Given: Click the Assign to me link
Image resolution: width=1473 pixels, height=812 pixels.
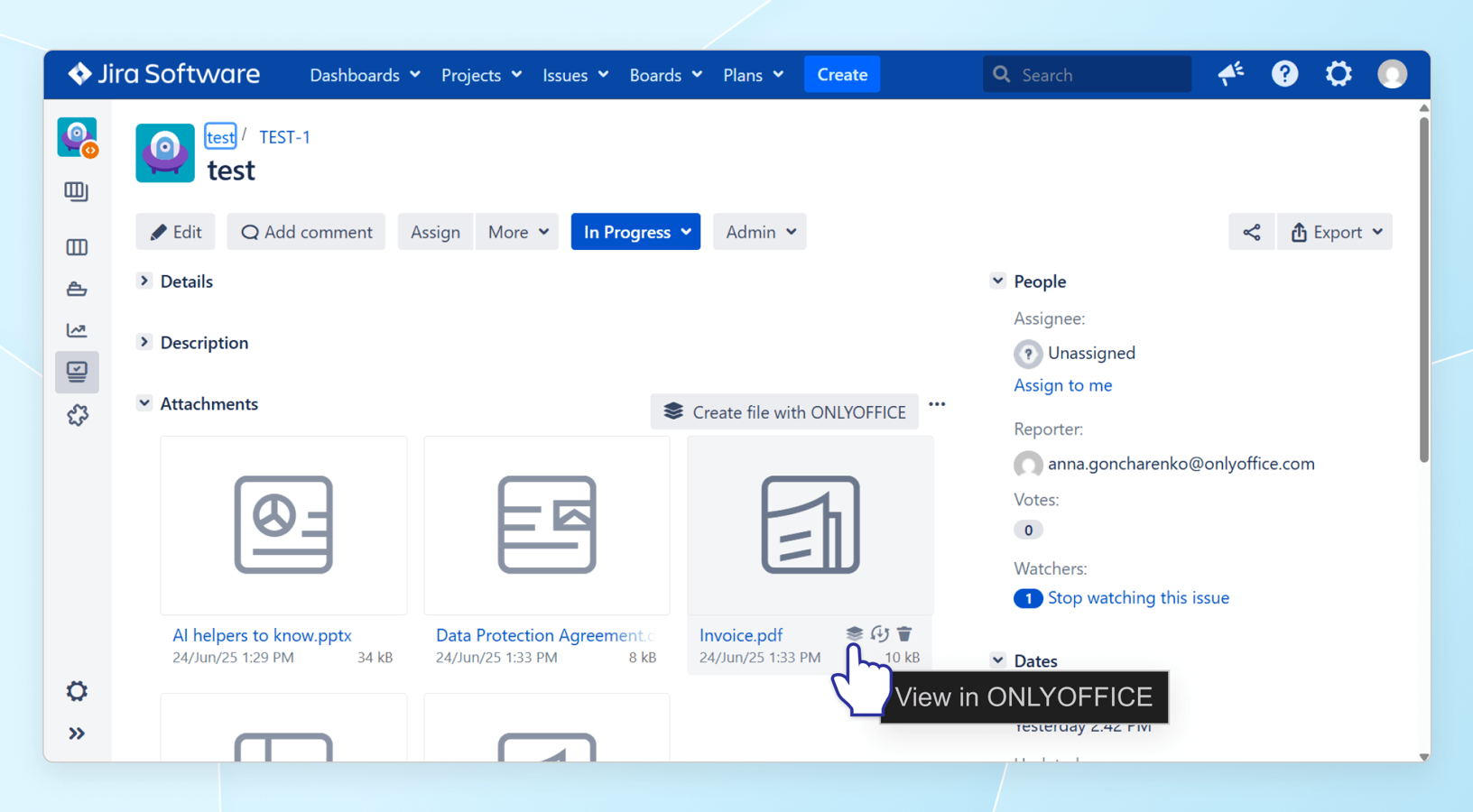Looking at the screenshot, I should (1062, 385).
